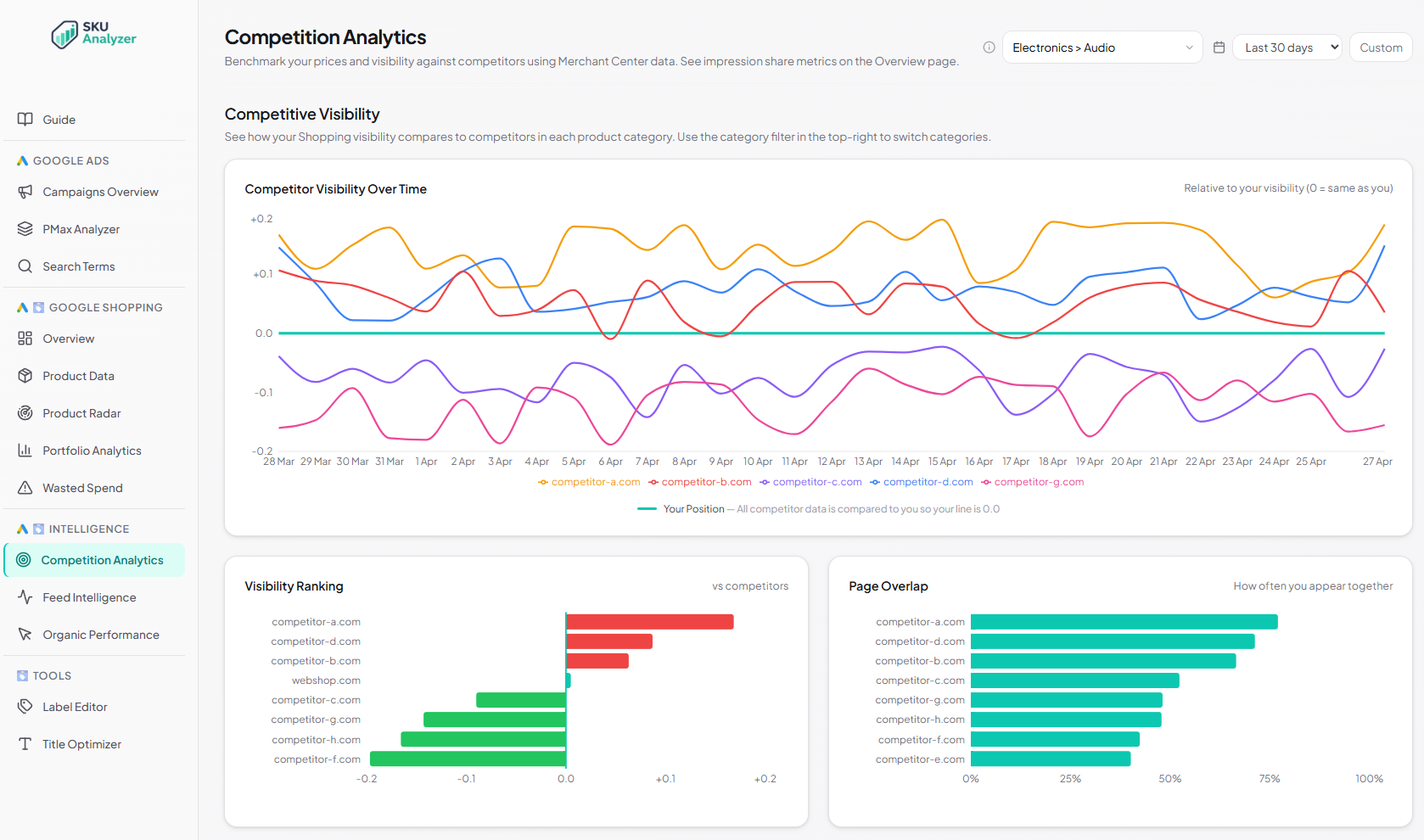The image size is (1424, 840).
Task: Click the Wasted Spend warning icon
Action: (x=25, y=488)
